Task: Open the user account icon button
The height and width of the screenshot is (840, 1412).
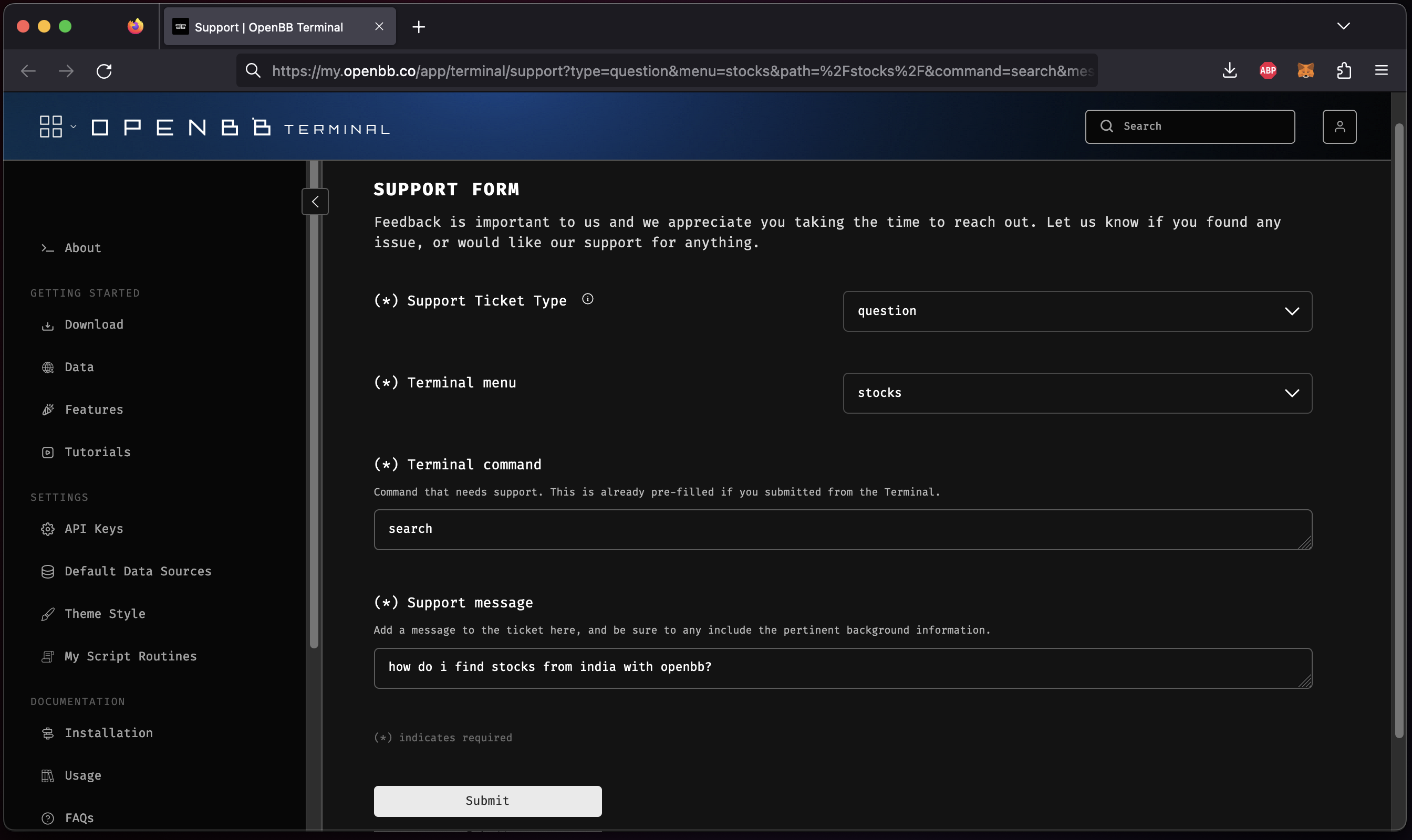Action: click(x=1339, y=127)
